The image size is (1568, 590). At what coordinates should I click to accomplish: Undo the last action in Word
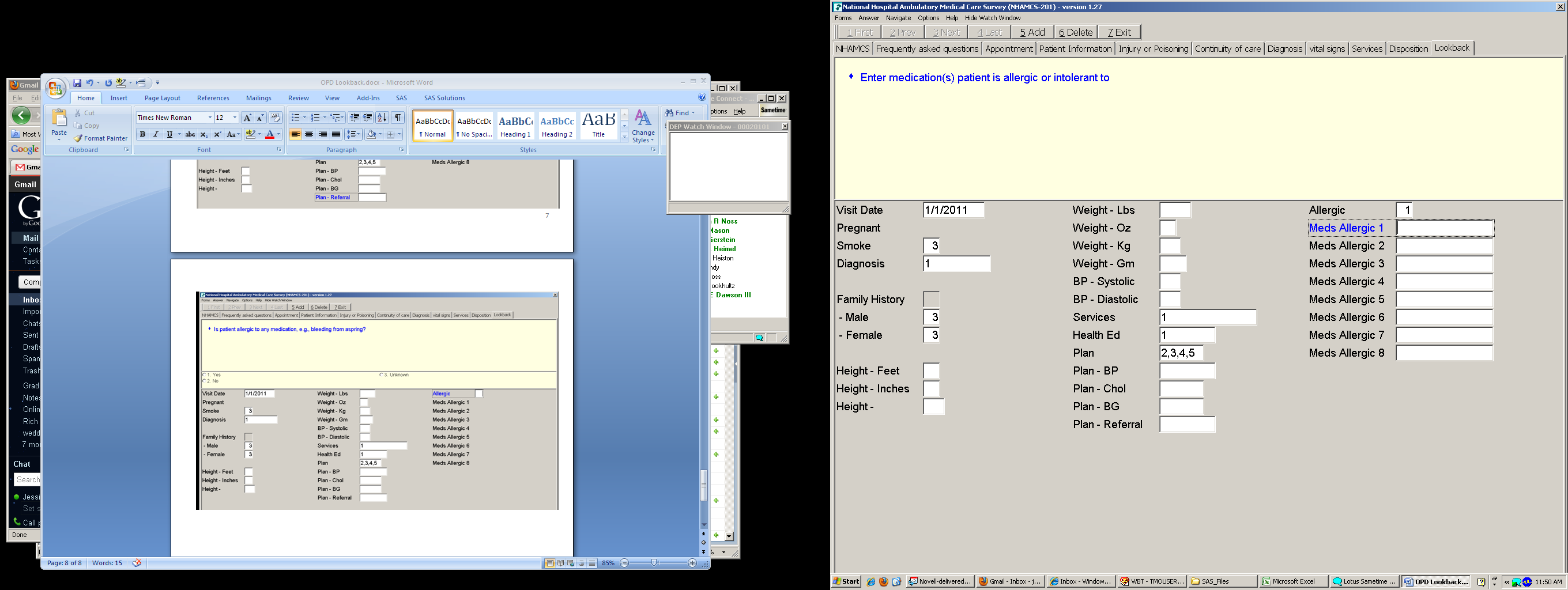(89, 83)
